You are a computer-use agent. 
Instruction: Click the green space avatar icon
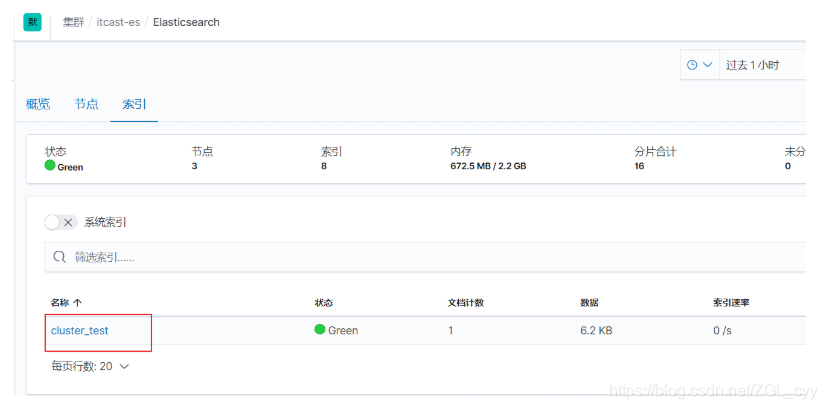pyautogui.click(x=32, y=22)
